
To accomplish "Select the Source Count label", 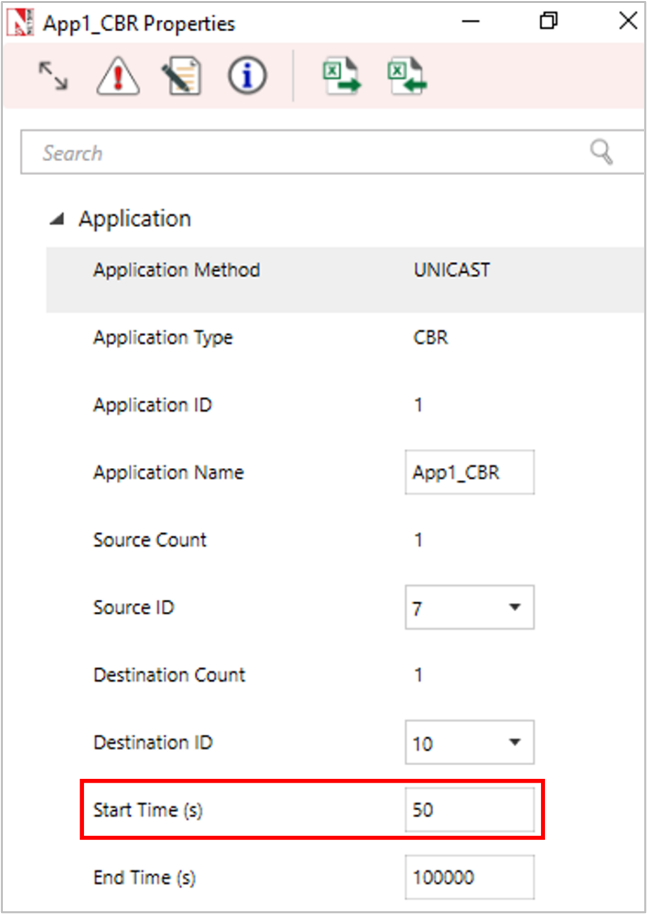I will 150,540.
